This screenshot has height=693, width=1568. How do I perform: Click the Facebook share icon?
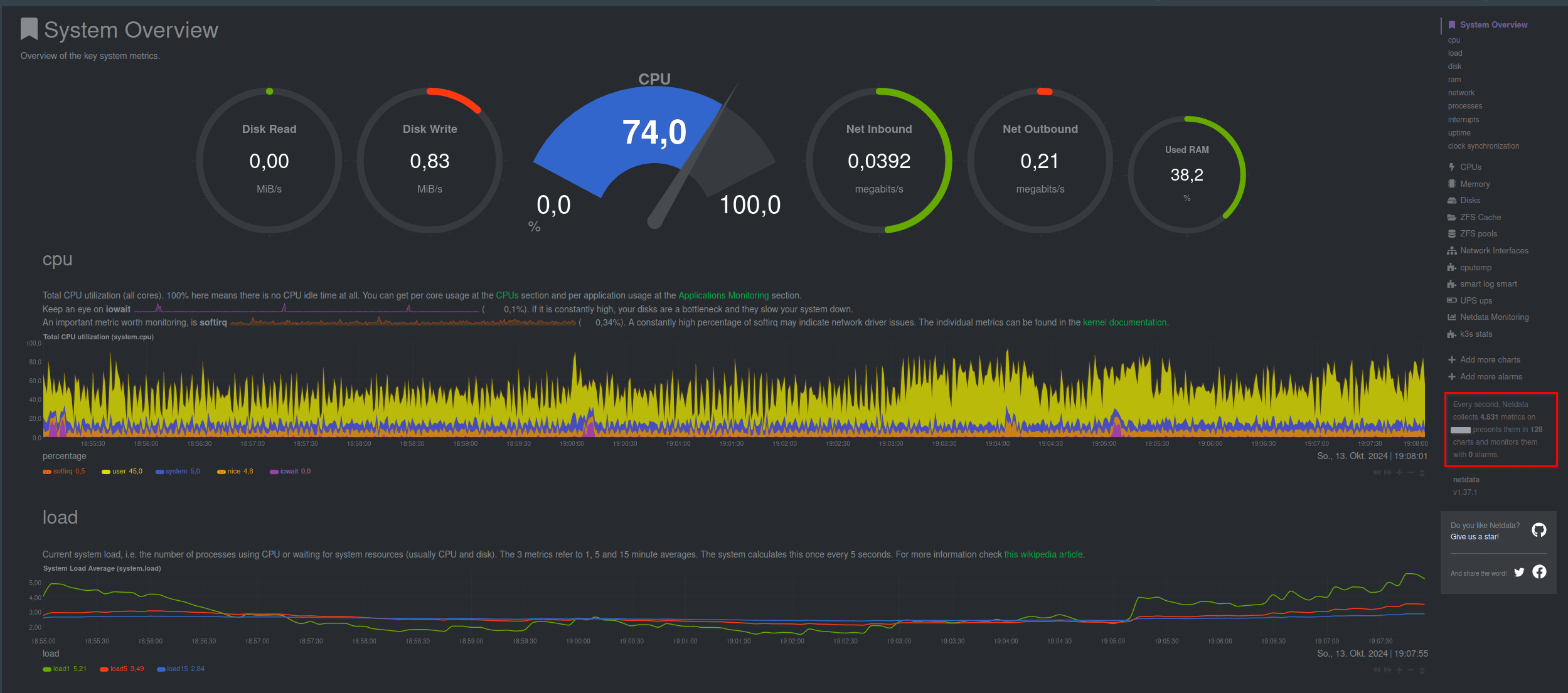tap(1539, 571)
